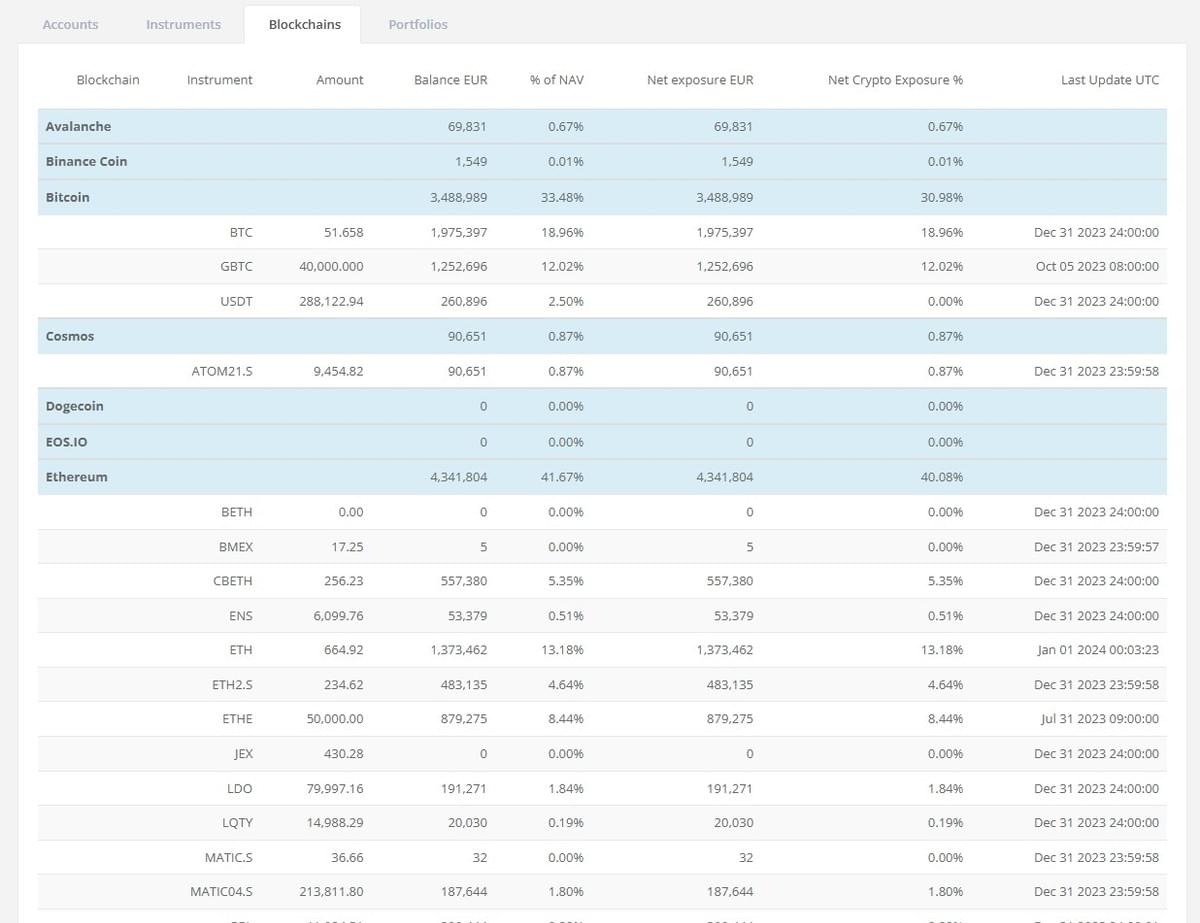Screen dimensions: 1200x923
Task: Open the Portfolios tab
Action: tap(418, 24)
